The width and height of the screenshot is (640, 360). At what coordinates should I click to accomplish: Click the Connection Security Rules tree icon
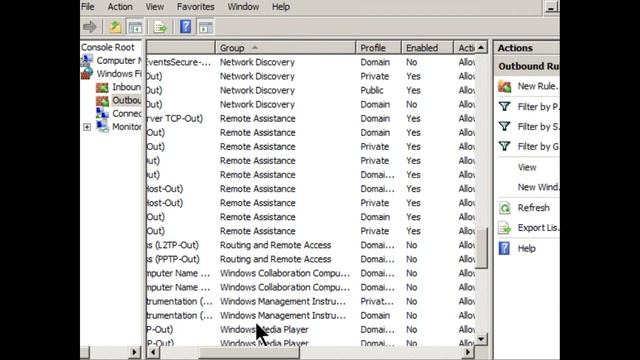[x=102, y=113]
